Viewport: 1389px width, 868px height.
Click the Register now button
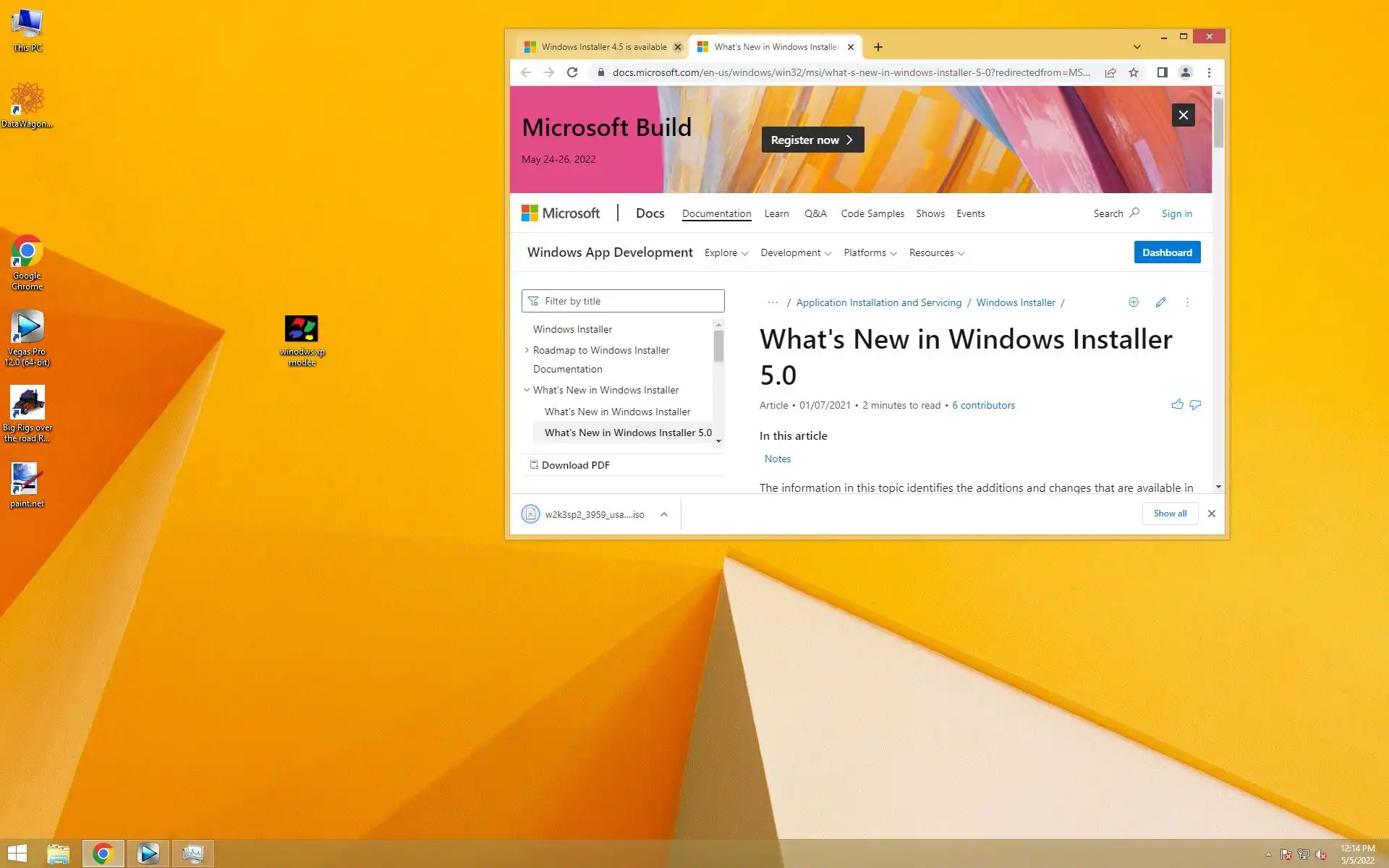click(812, 140)
